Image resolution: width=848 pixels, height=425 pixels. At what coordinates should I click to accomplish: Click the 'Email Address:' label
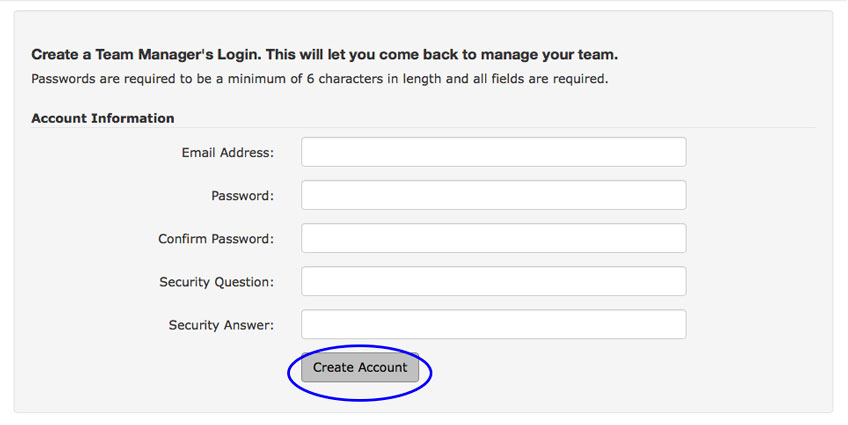[x=228, y=153]
